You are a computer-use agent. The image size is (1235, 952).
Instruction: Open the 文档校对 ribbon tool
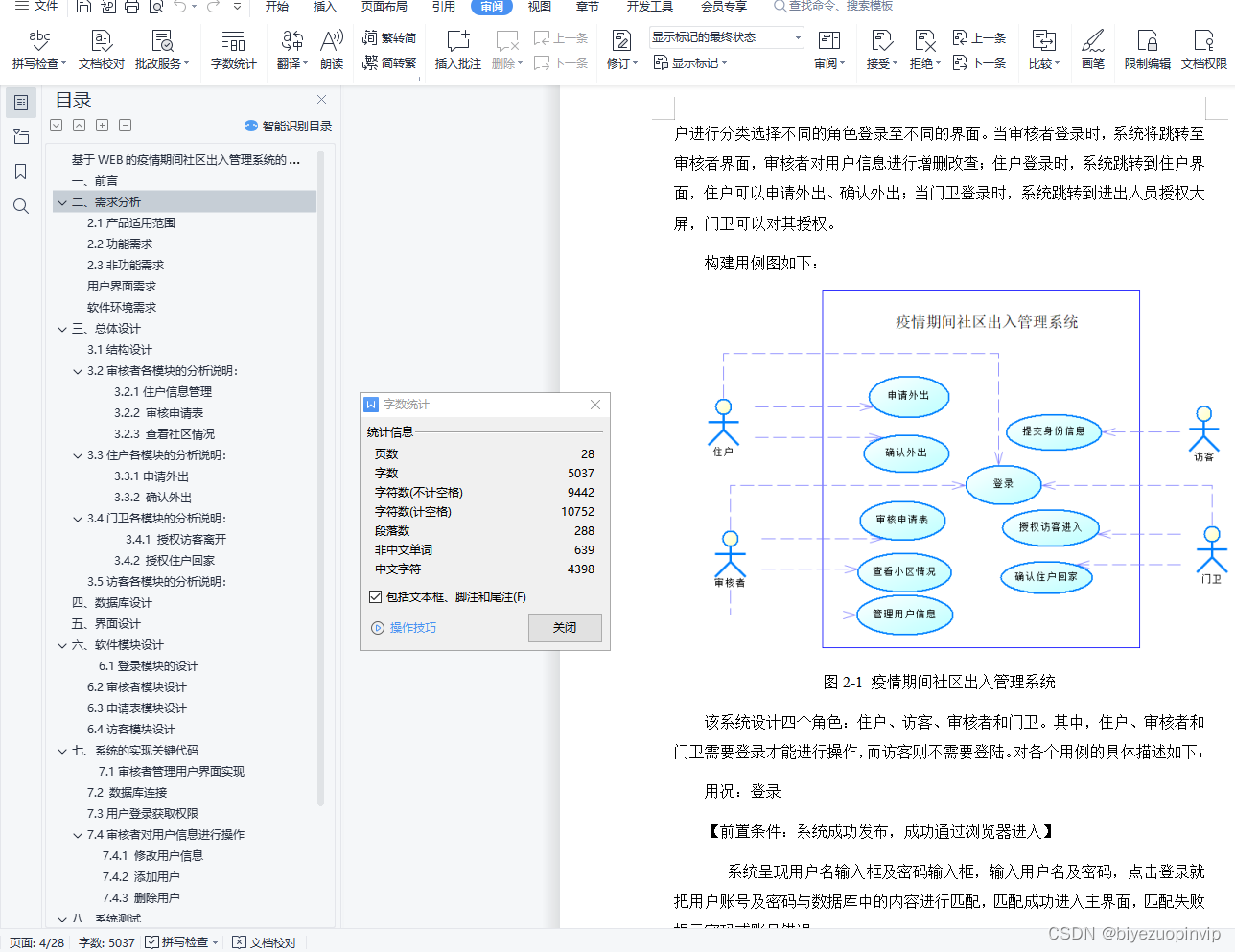(102, 50)
